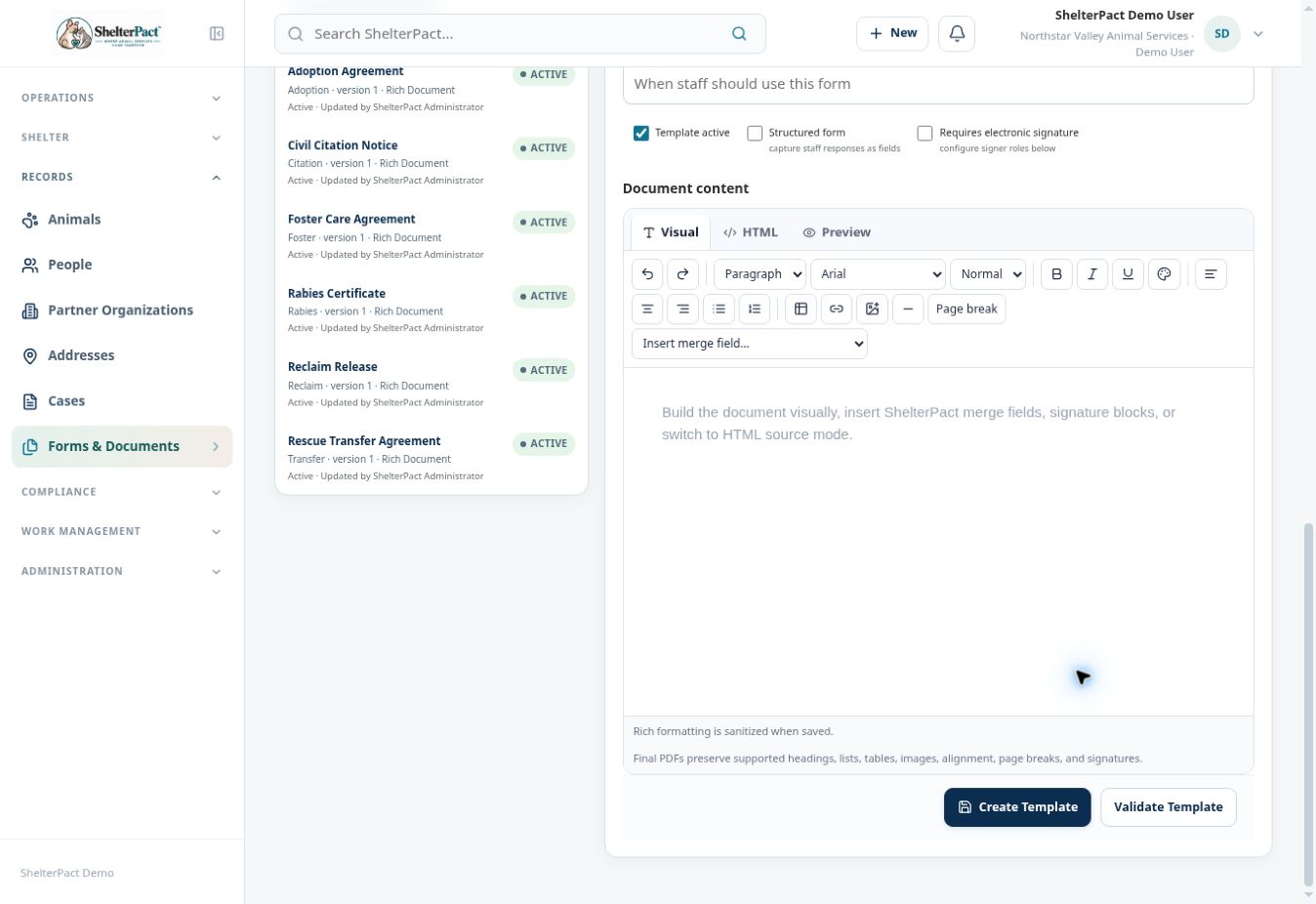The image size is (1316, 904).
Task: Click the page vertical scrollbar
Action: pos(1309,703)
